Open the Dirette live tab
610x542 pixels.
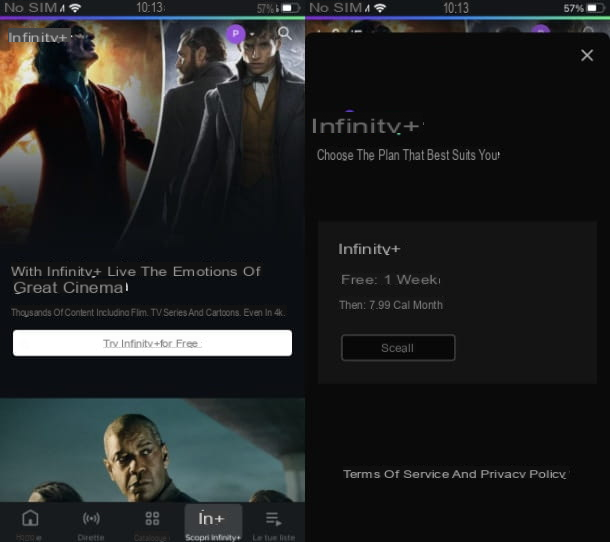pyautogui.click(x=91, y=523)
